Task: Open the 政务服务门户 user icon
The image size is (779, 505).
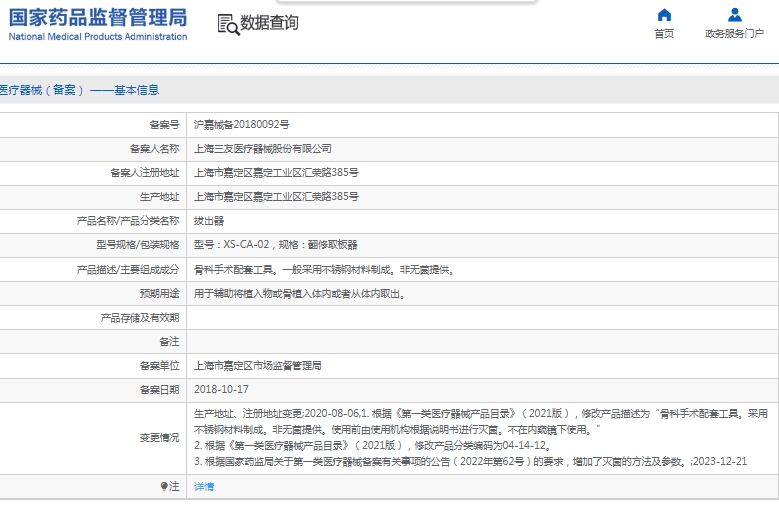Action: (735, 15)
